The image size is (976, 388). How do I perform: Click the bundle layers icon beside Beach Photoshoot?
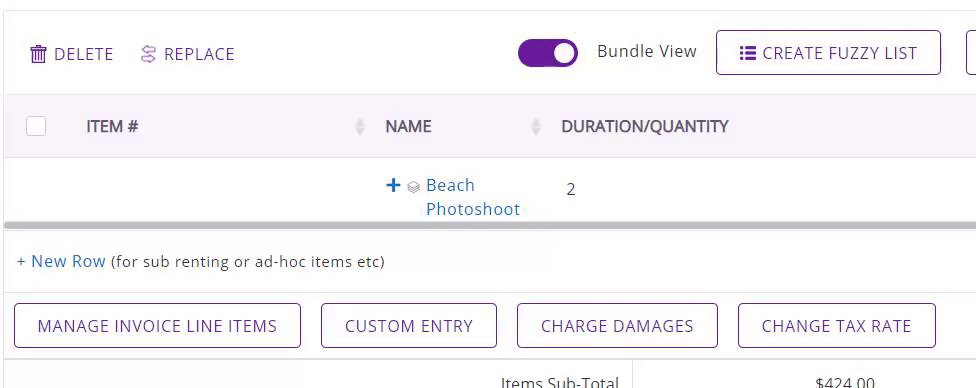coord(413,187)
